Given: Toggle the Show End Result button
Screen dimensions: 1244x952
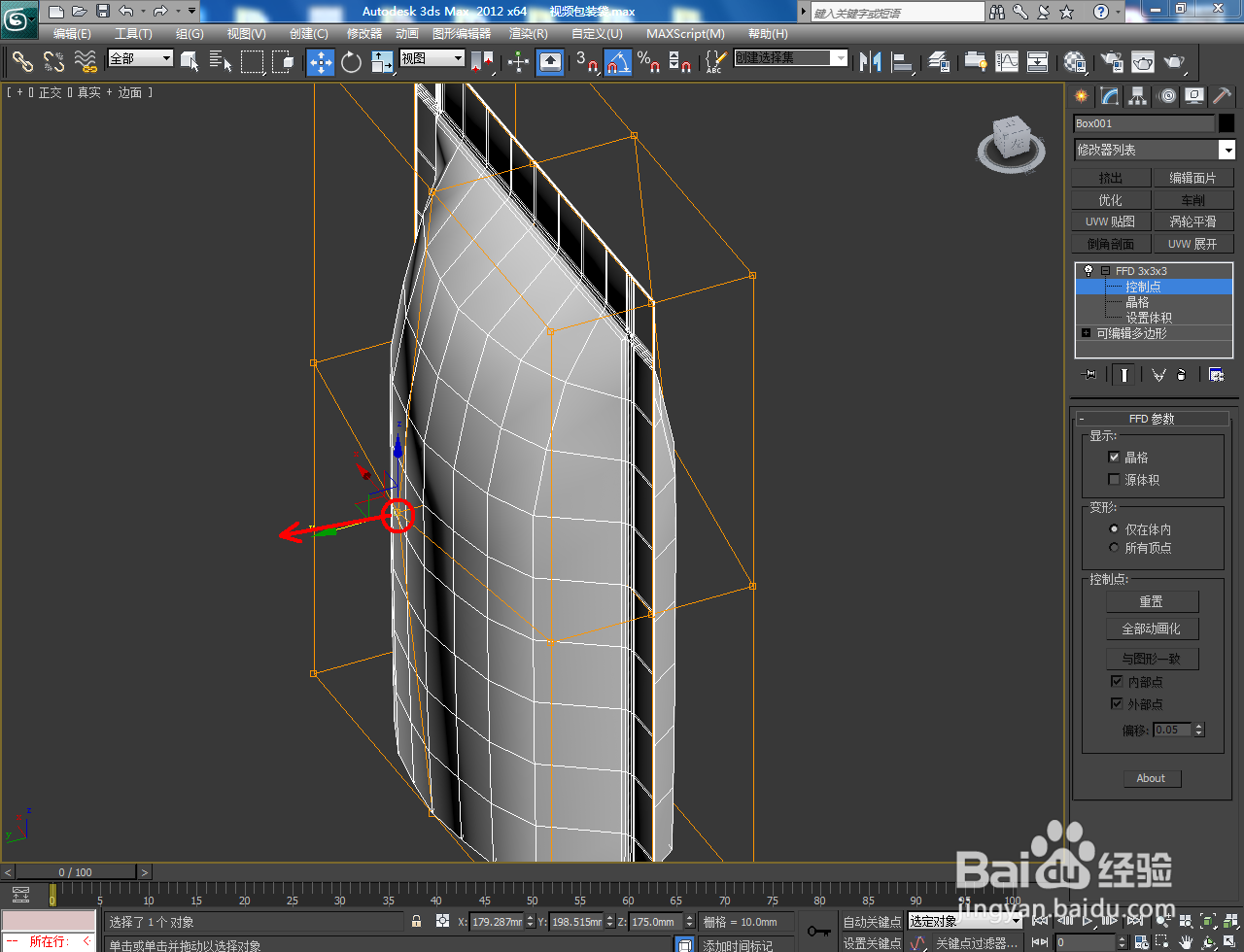Looking at the screenshot, I should pos(1123,374).
